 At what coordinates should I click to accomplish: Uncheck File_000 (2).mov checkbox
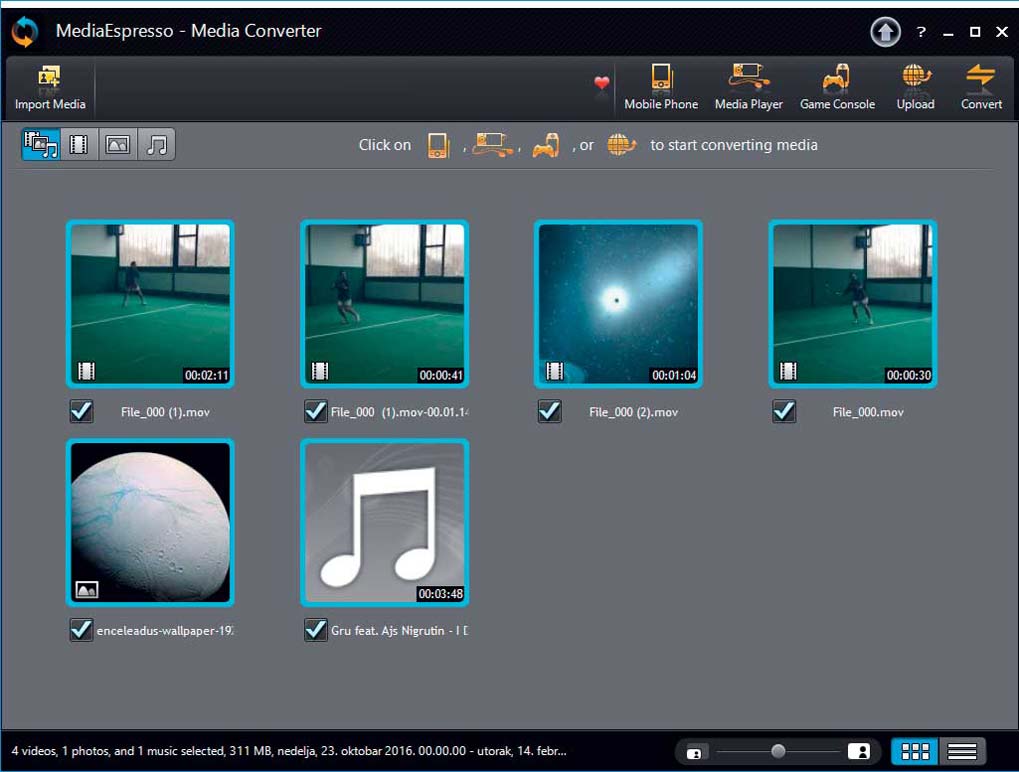click(550, 411)
